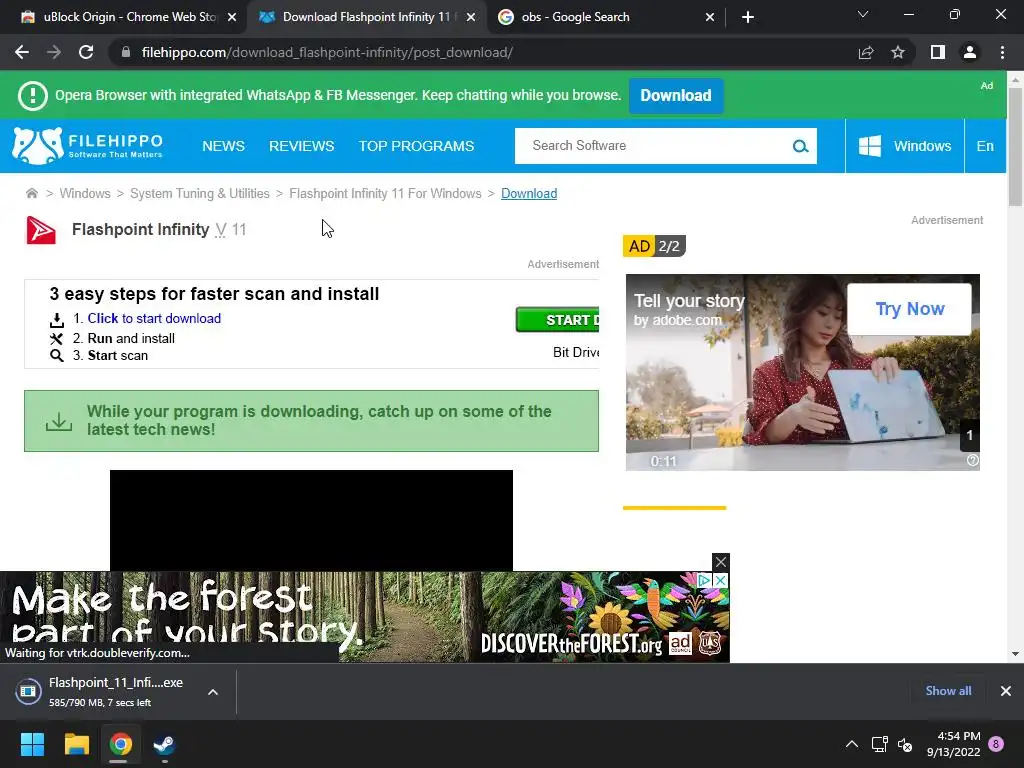Open the NEWS menu item
Viewport: 1024px width, 768px height.
click(x=223, y=146)
